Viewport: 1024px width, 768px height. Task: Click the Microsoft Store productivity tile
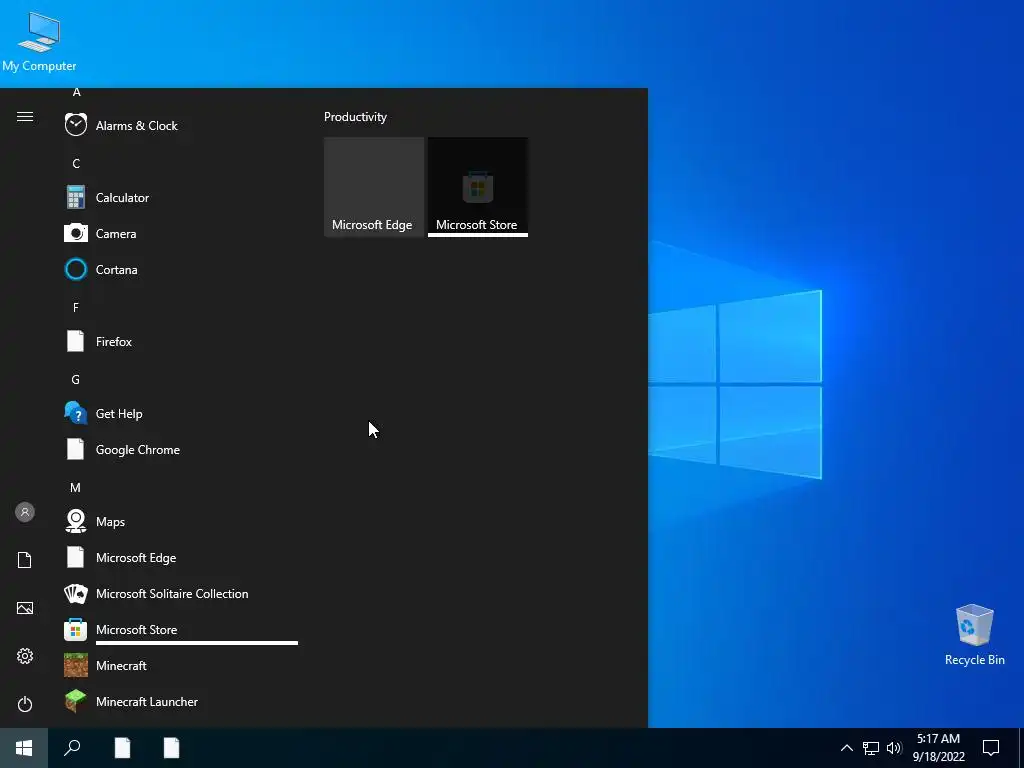tap(478, 187)
